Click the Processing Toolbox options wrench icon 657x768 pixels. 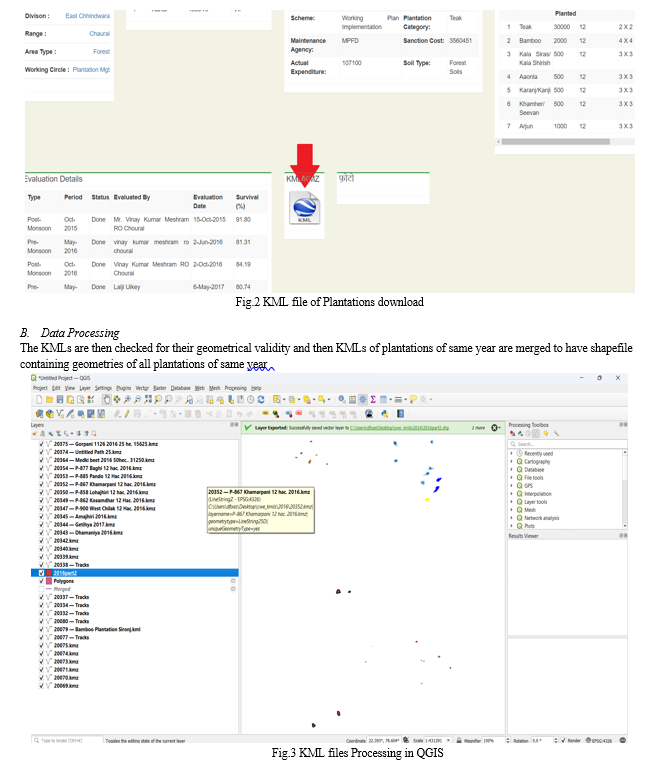tap(557, 433)
